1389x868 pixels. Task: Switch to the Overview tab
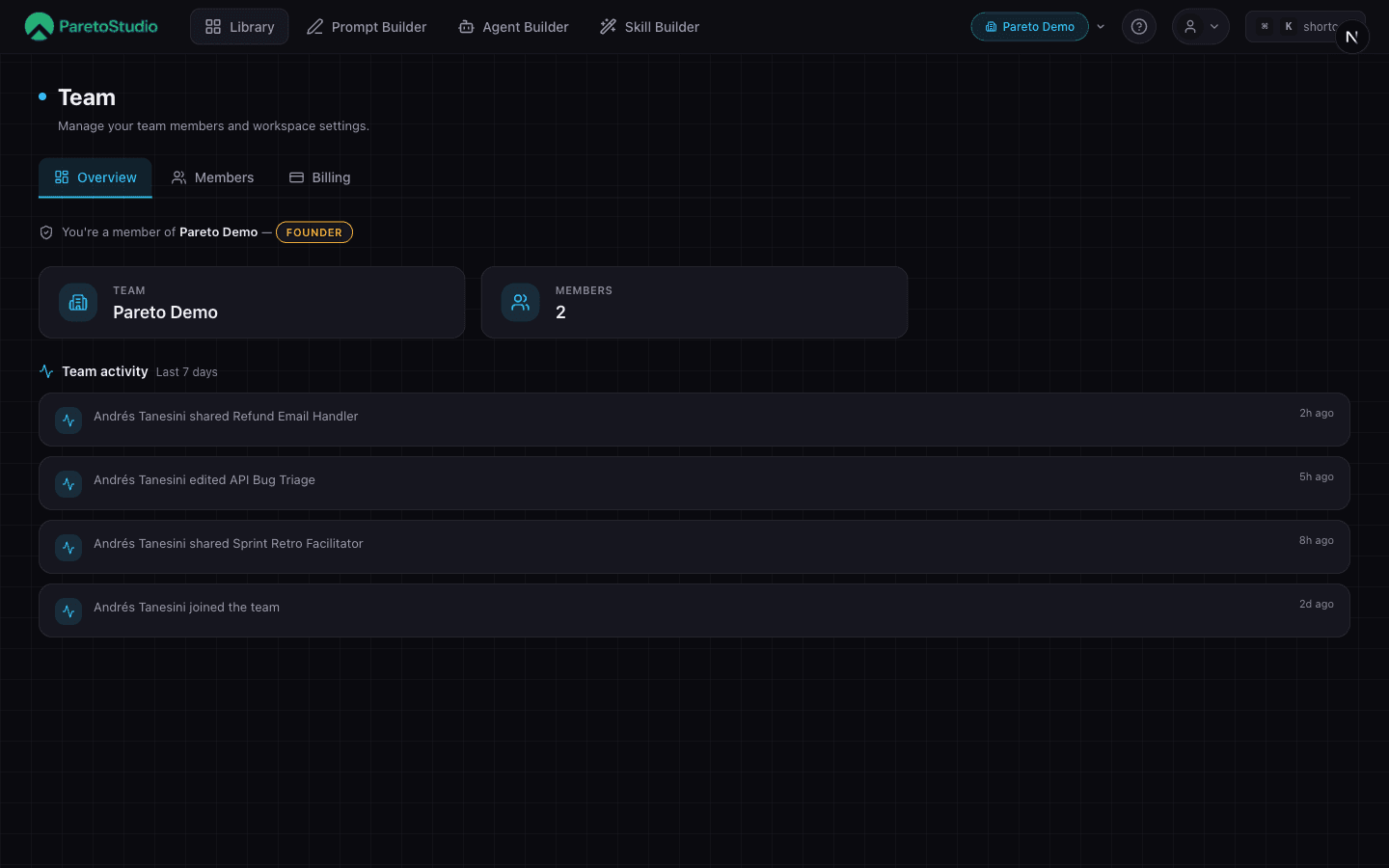click(x=95, y=177)
